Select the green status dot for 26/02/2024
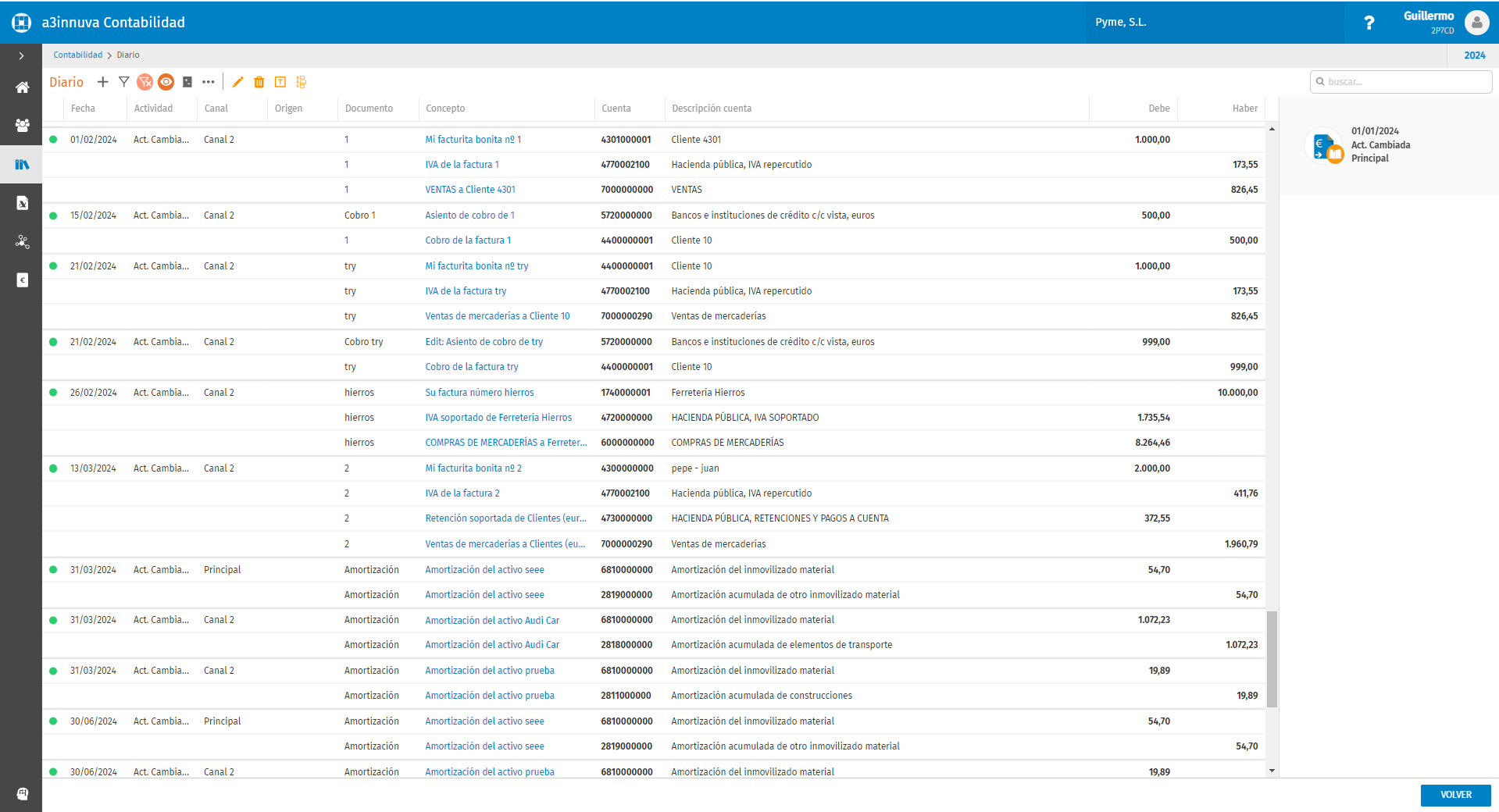Screen dimensions: 1499x812 (53, 393)
